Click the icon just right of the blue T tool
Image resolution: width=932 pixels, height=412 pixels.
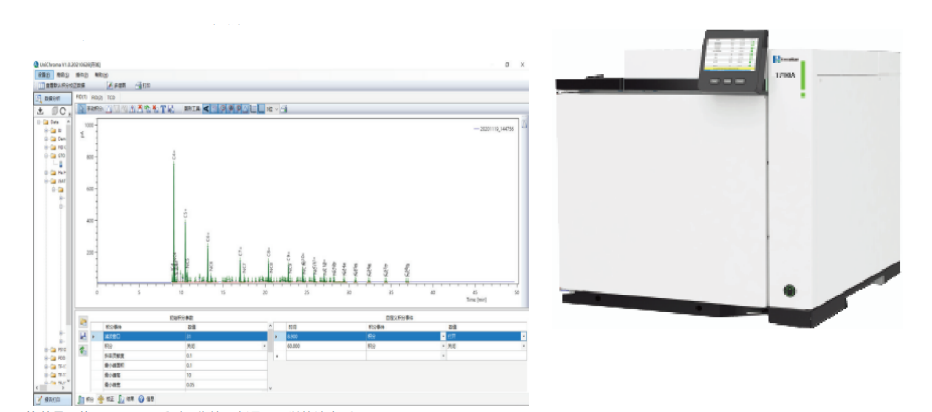click(x=171, y=109)
